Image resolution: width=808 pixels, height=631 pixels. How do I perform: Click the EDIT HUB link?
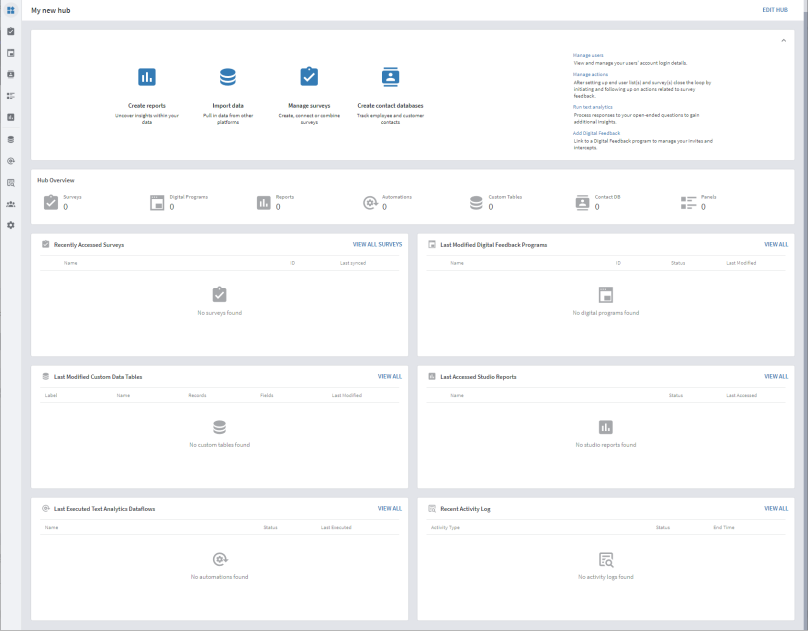coord(775,10)
